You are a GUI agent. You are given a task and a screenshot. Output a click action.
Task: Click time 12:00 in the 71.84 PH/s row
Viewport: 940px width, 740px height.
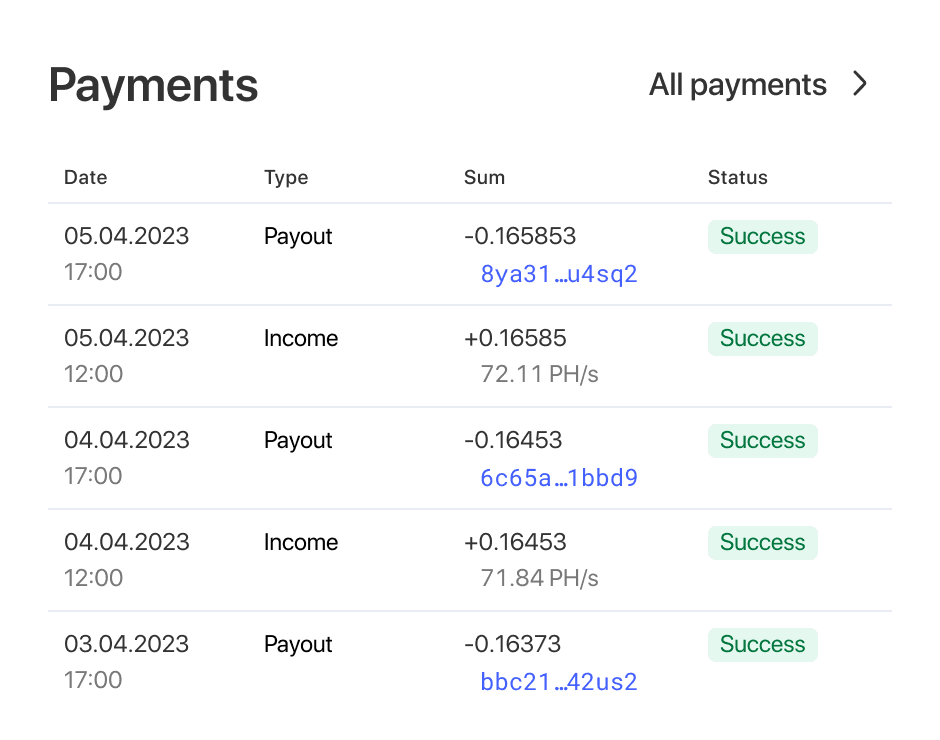[x=94, y=578]
